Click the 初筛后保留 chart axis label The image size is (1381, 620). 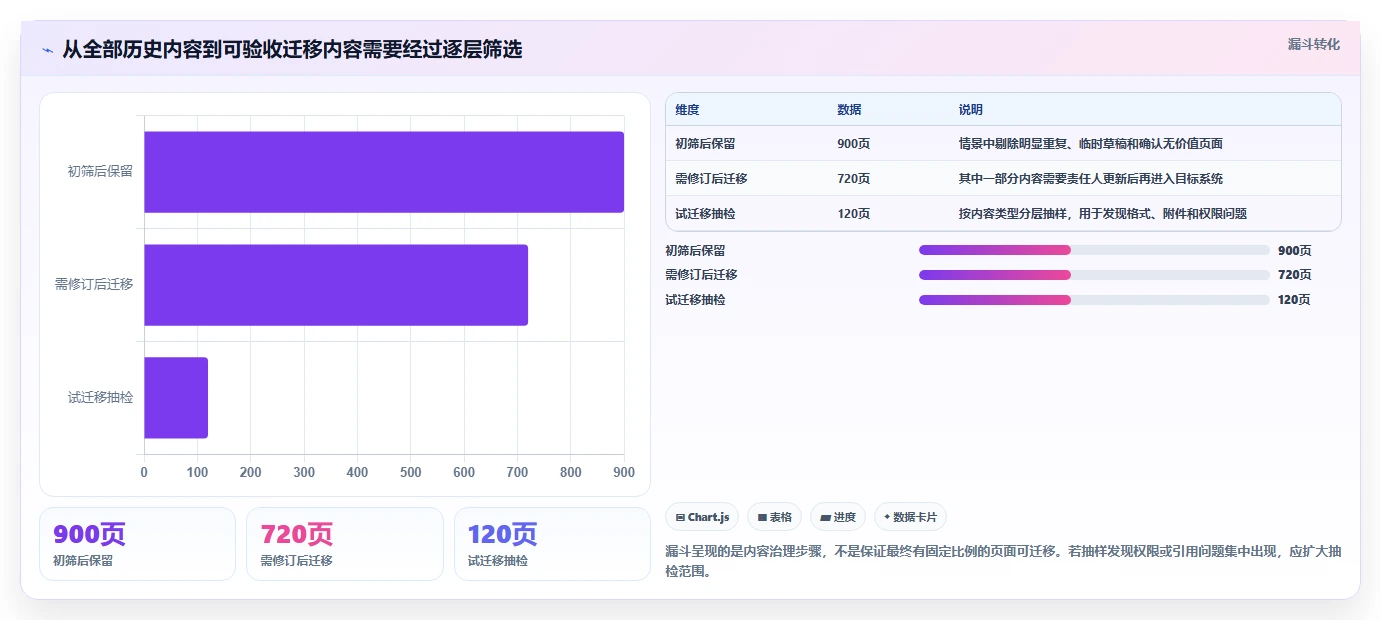(x=100, y=172)
